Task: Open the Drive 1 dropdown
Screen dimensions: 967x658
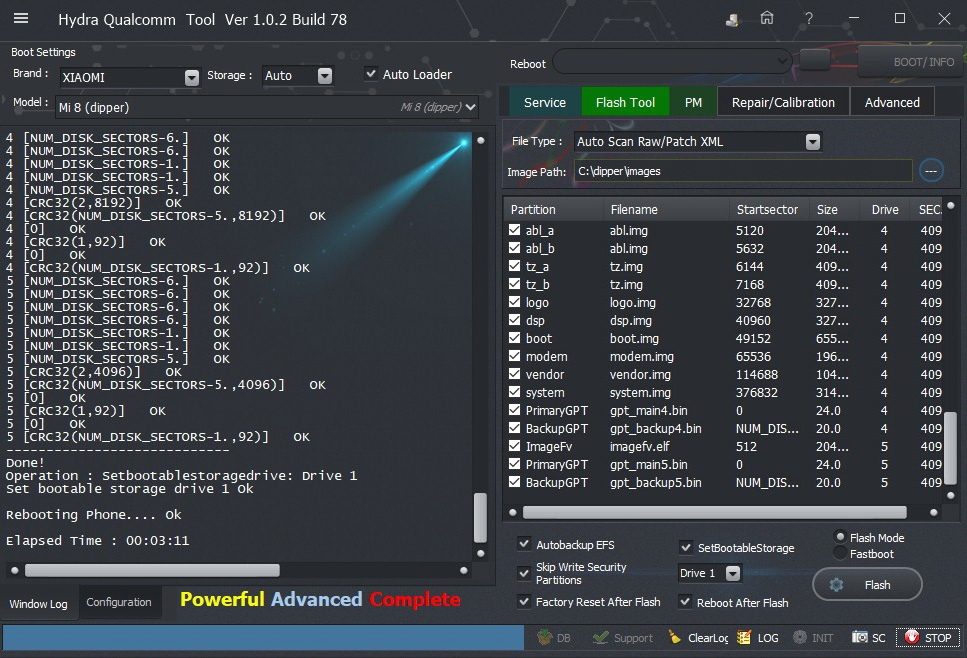Action: [x=709, y=574]
